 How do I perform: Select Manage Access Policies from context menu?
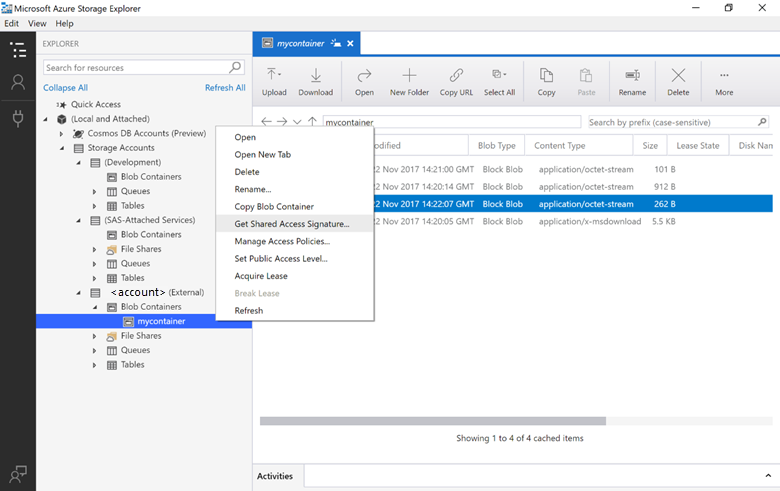[x=282, y=241]
